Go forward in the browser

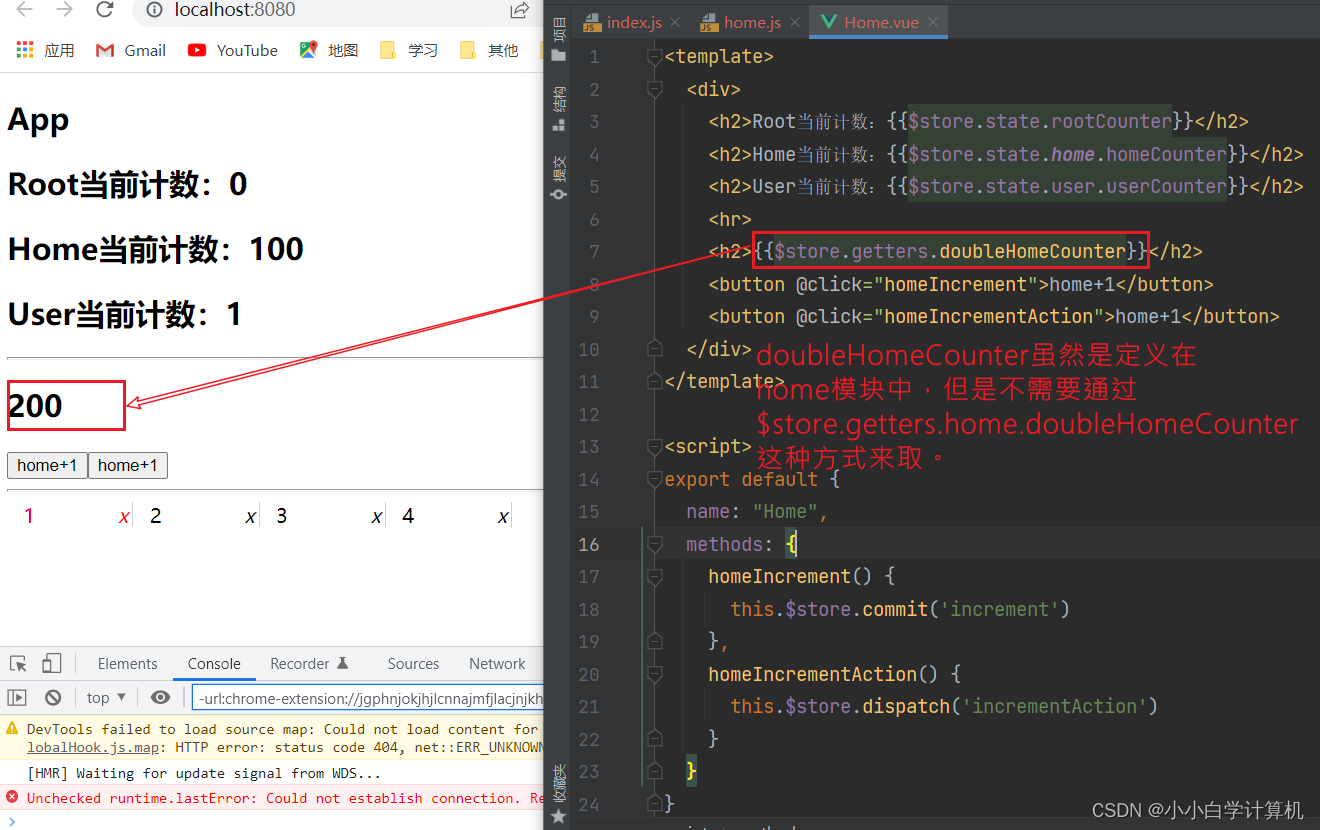[x=65, y=11]
